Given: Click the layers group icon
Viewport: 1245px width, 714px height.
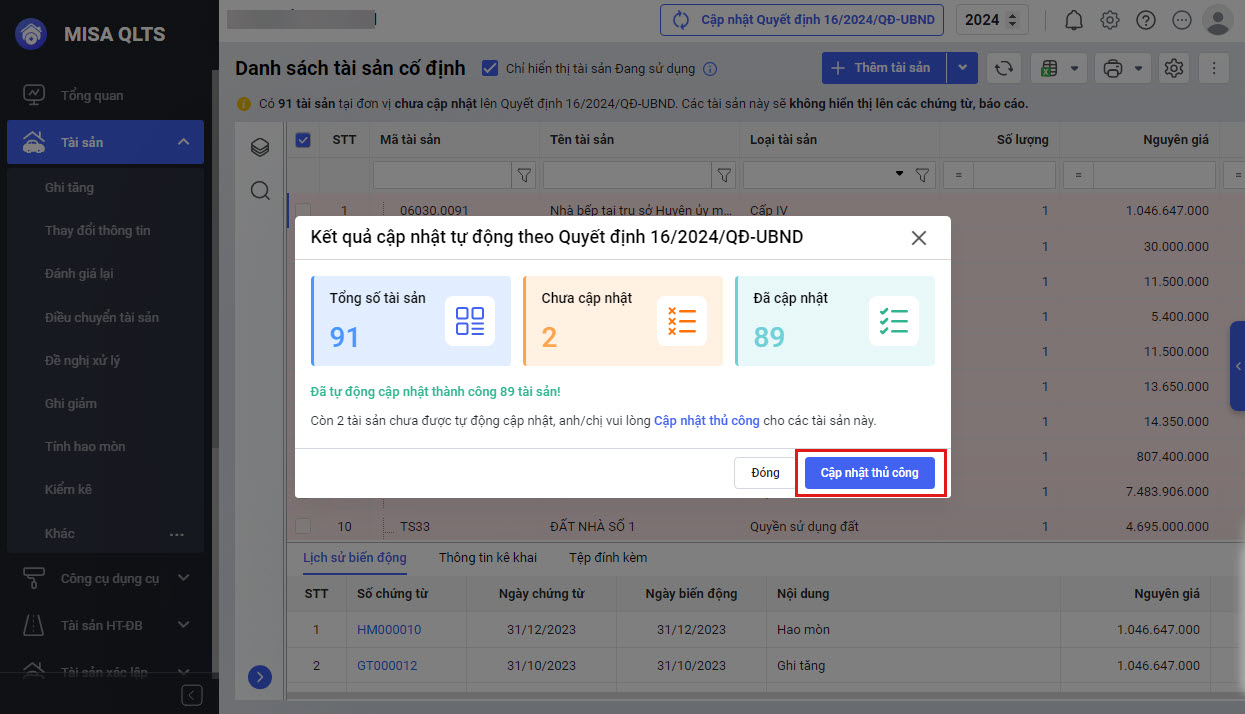Looking at the screenshot, I should 260,148.
